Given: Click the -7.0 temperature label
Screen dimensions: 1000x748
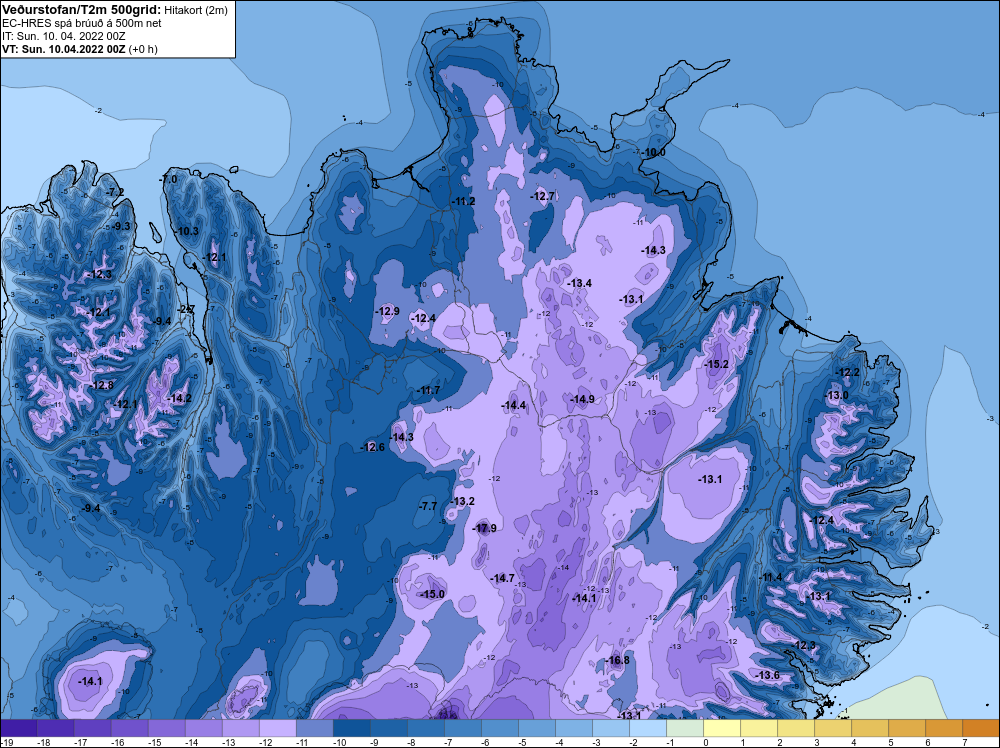Looking at the screenshot, I should click(x=168, y=179).
